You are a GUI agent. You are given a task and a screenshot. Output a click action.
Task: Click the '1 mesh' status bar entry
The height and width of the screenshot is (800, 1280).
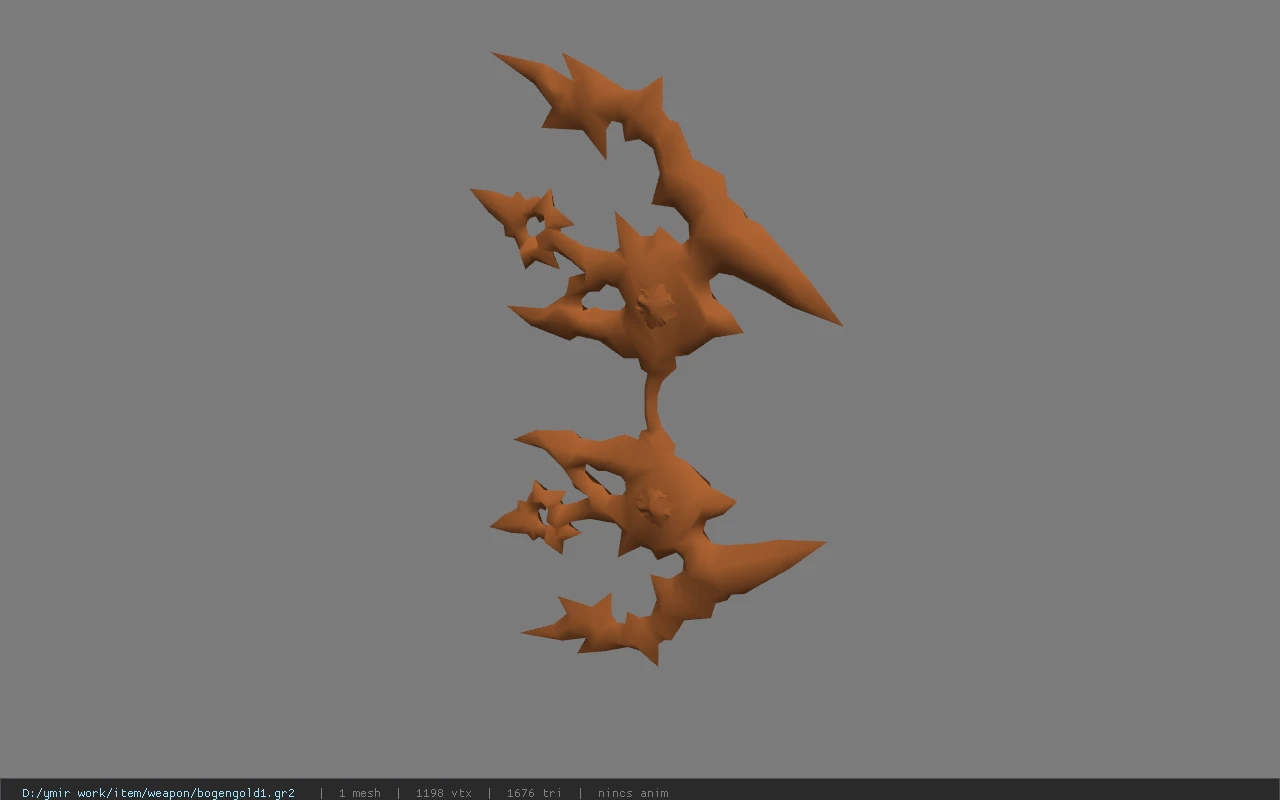tap(359, 793)
